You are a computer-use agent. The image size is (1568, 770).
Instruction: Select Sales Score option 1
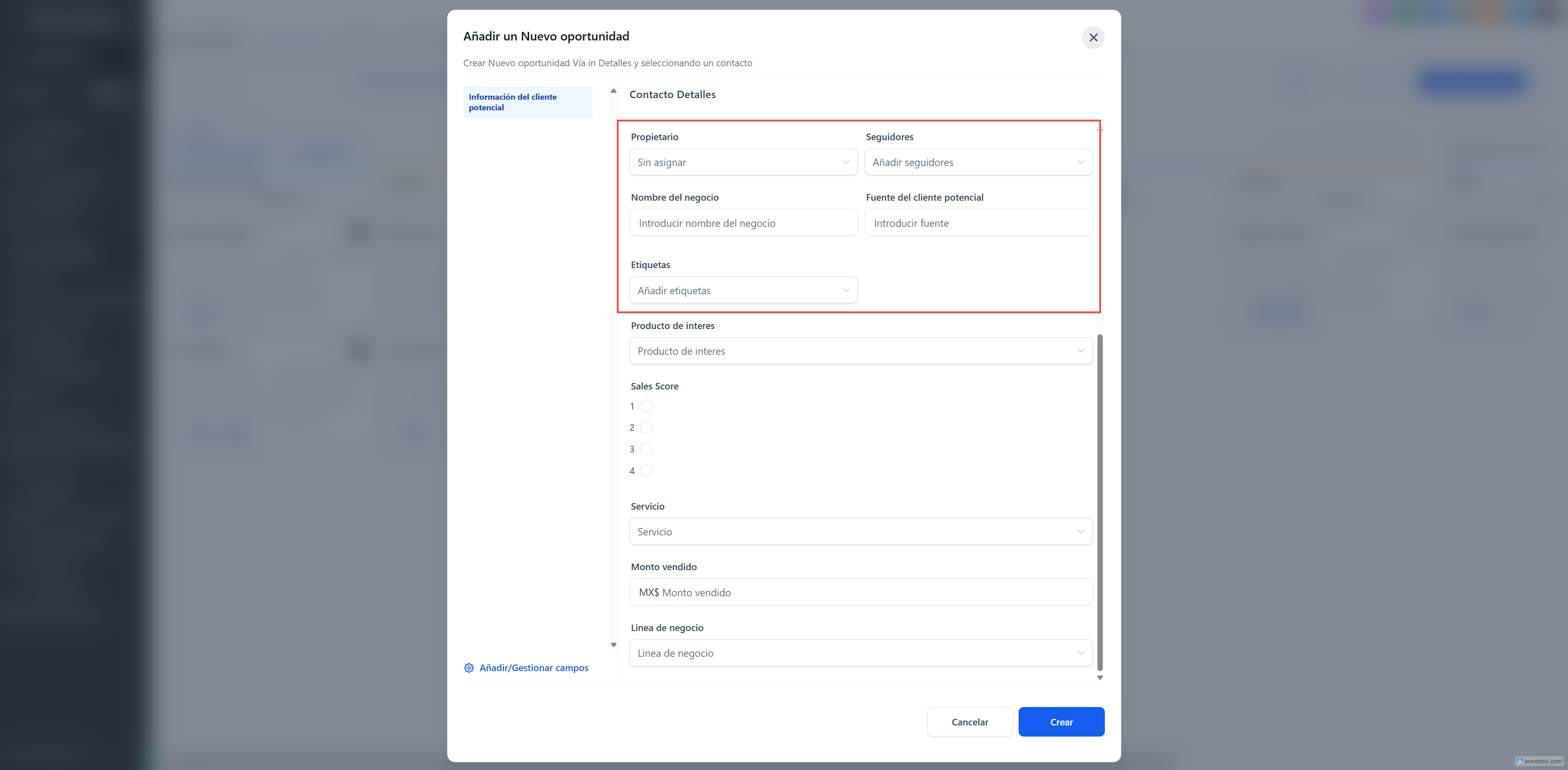tap(646, 406)
